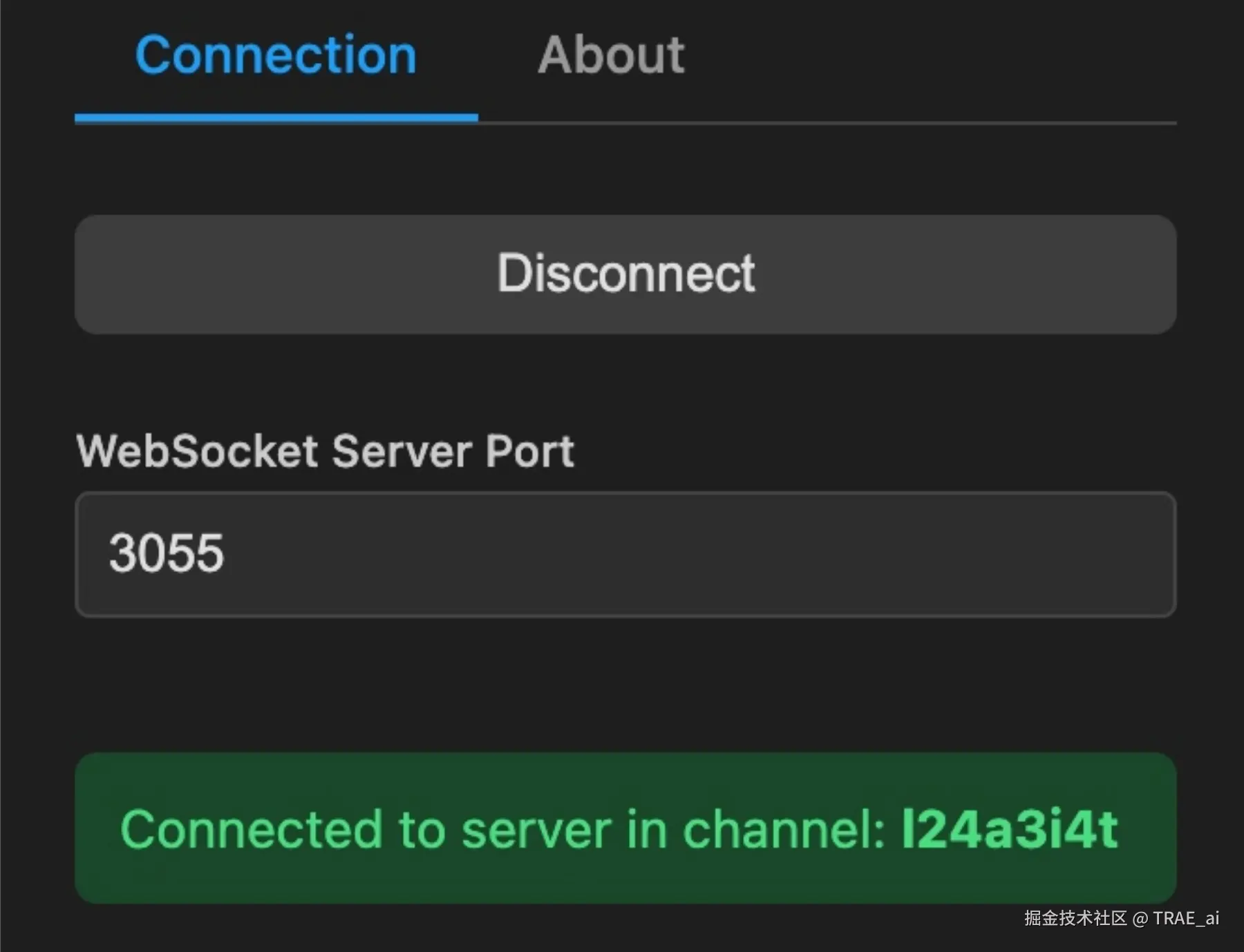
Task: Click the 掘金技术社区 watermark label
Action: pyautogui.click(x=1075, y=918)
